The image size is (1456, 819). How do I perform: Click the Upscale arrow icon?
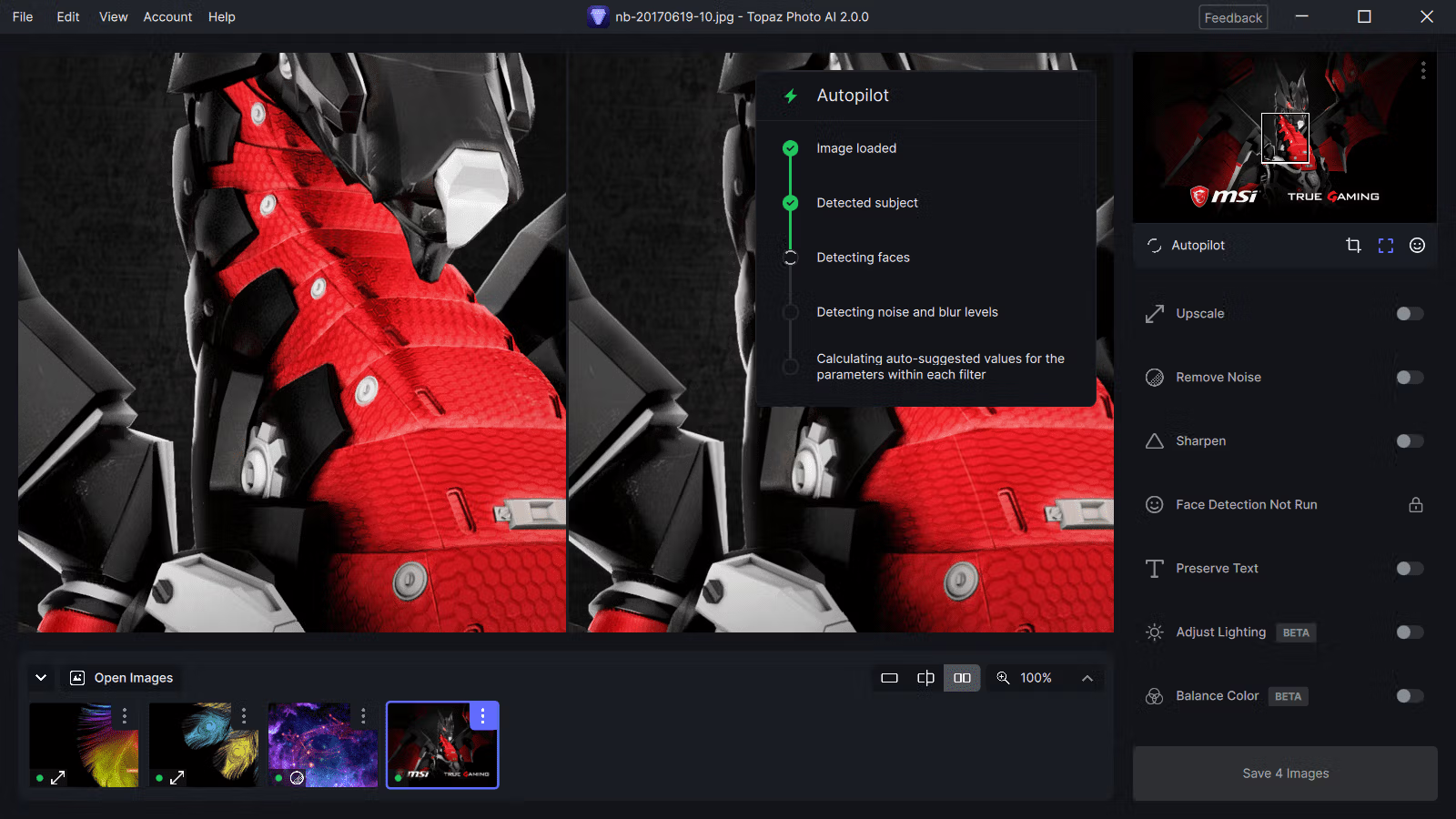click(1155, 314)
